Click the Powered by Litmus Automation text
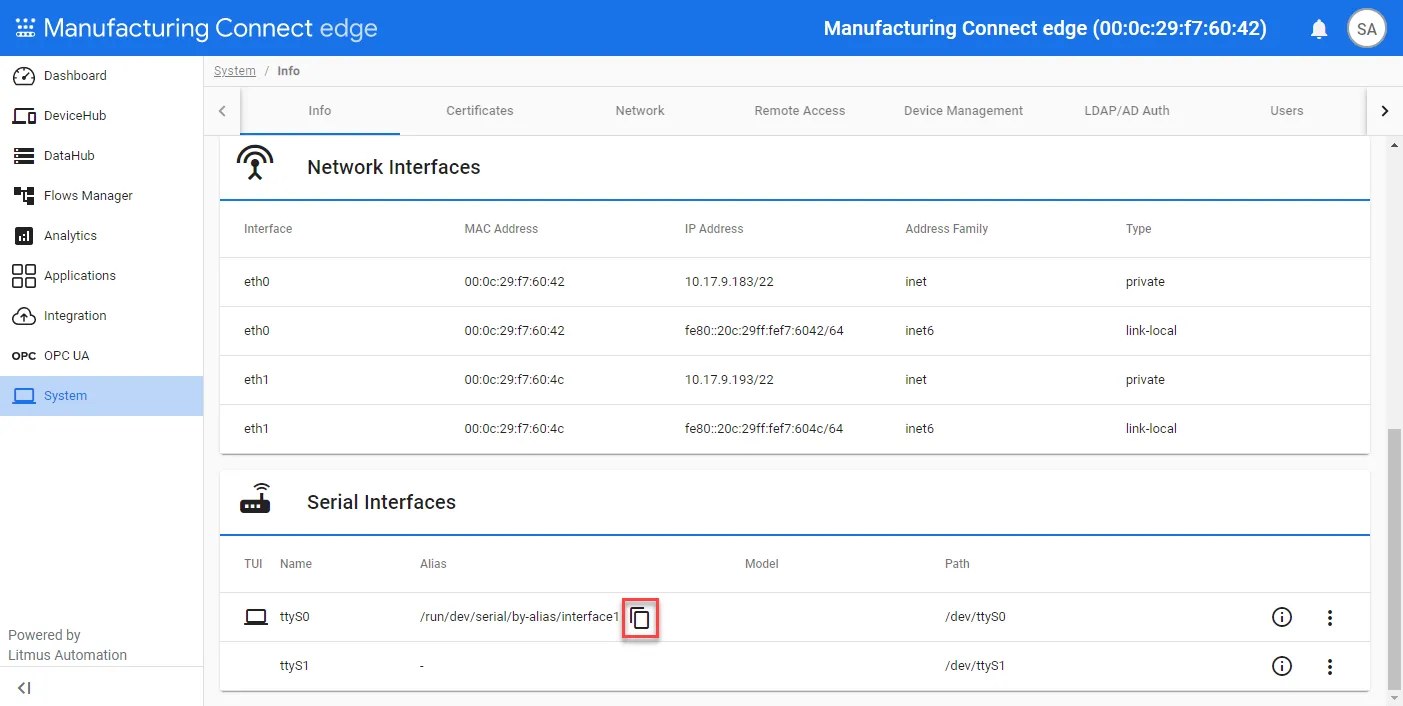 click(68, 645)
